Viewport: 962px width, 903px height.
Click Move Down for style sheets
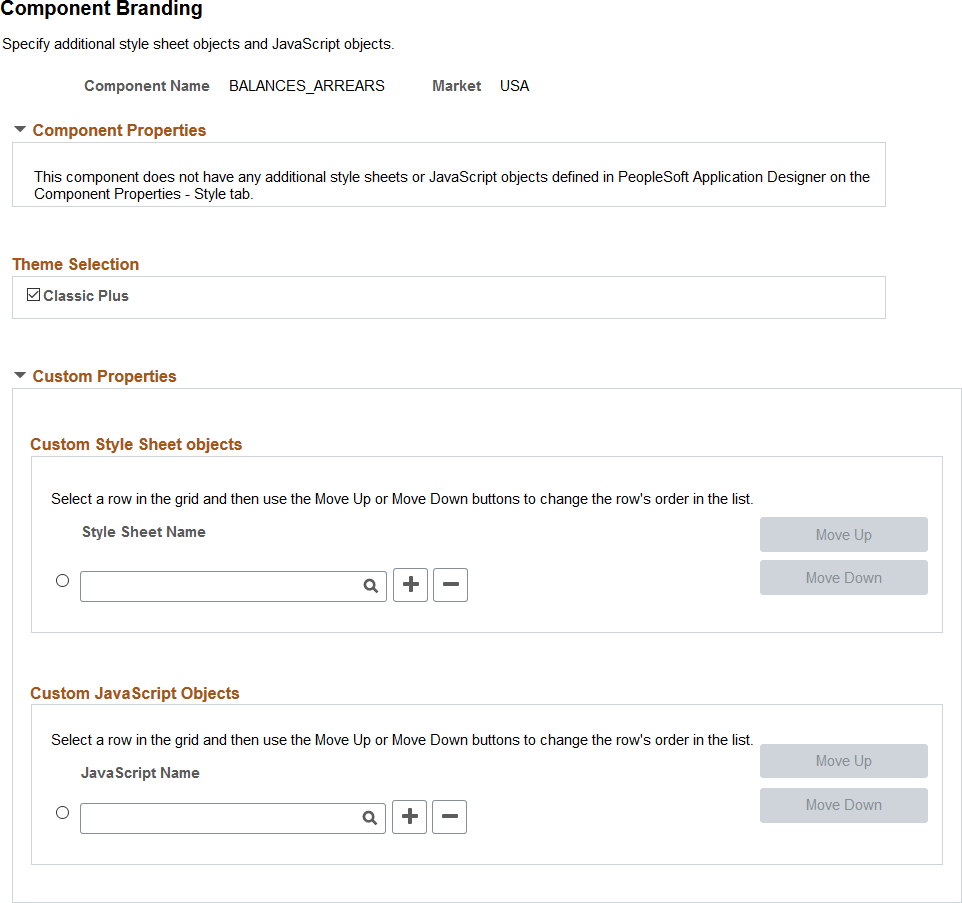[844, 577]
